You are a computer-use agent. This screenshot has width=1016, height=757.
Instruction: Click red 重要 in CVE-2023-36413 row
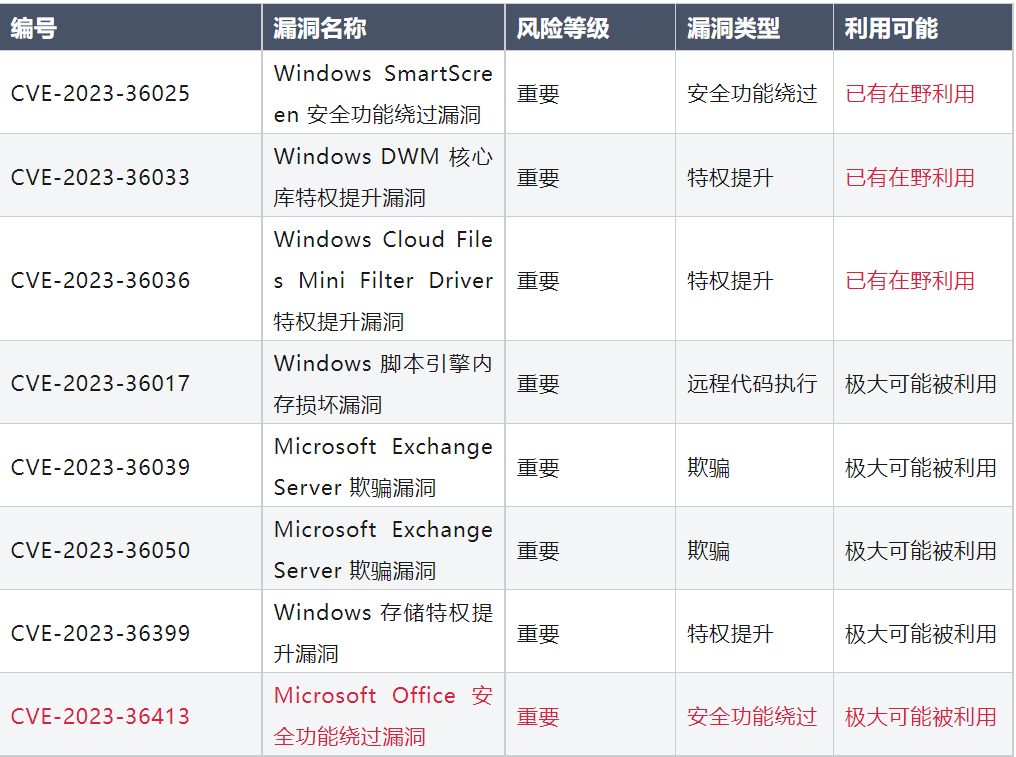(538, 716)
